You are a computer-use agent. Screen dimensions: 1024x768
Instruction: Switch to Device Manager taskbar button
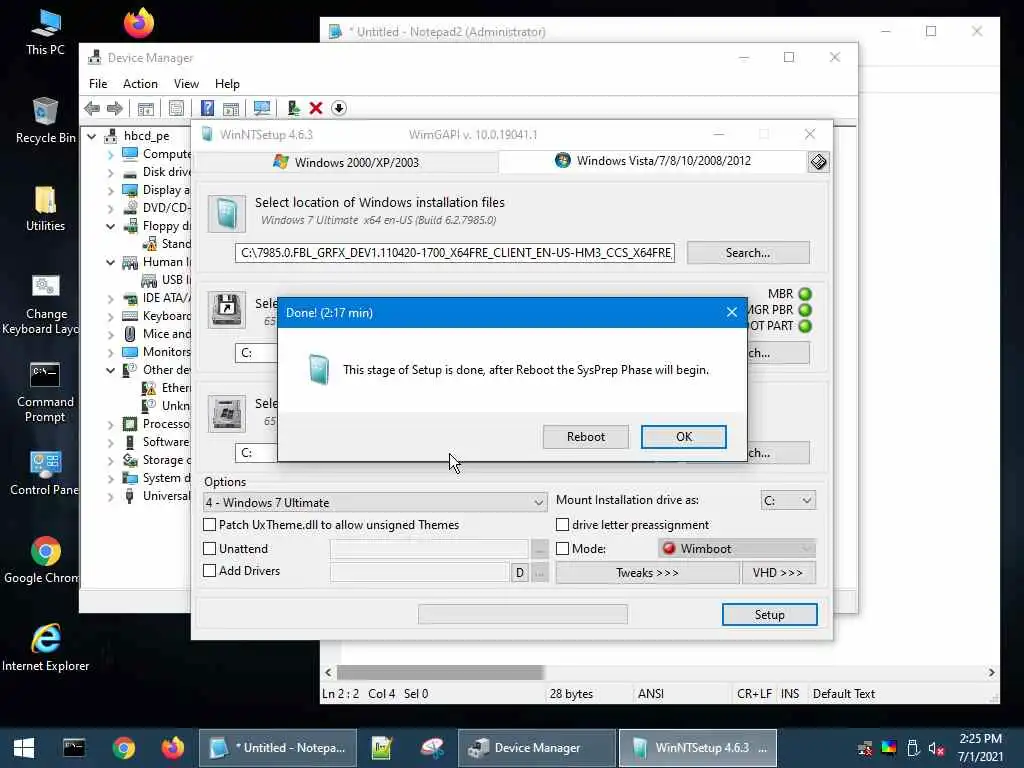pyautogui.click(x=536, y=748)
